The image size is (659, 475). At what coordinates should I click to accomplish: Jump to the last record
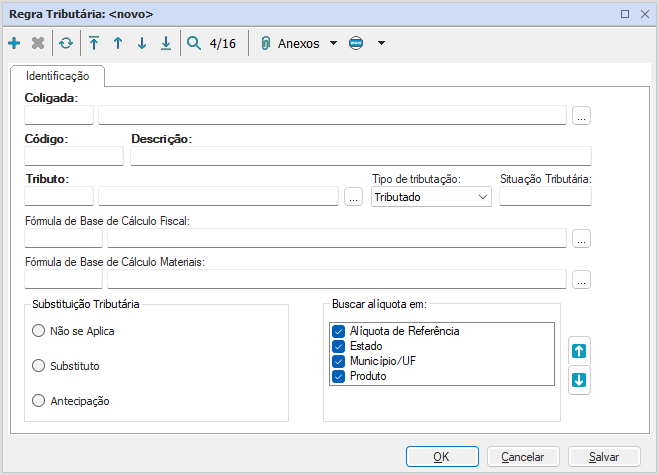[x=166, y=43]
